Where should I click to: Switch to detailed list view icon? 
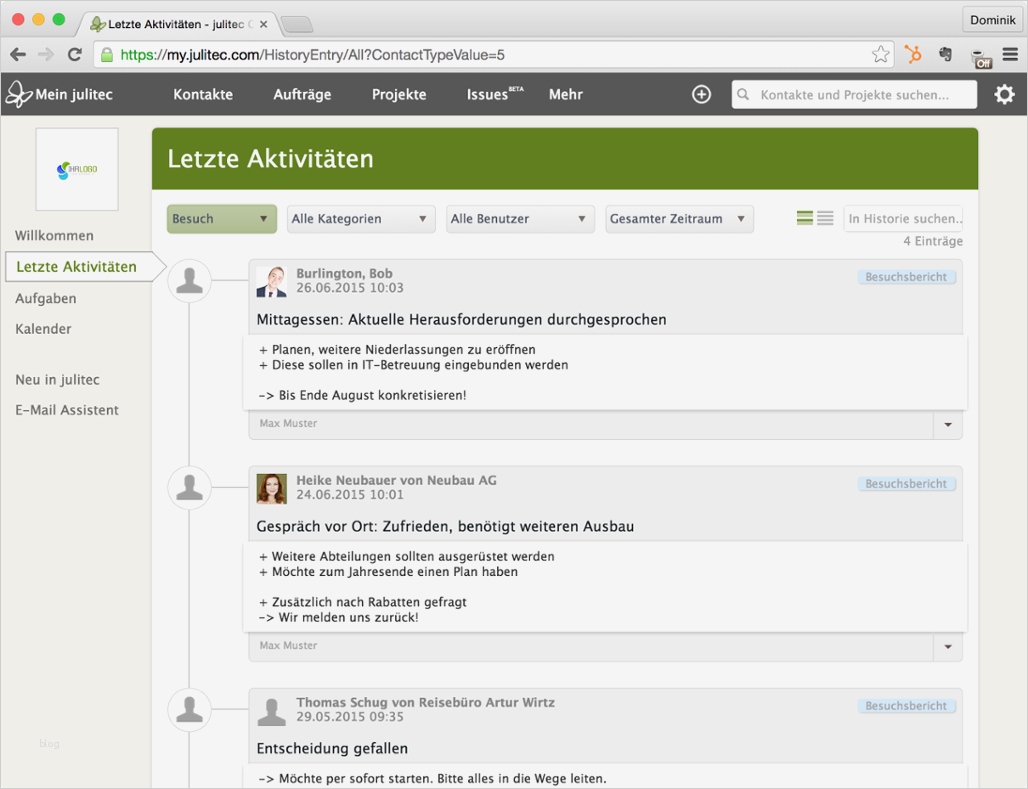click(805, 218)
